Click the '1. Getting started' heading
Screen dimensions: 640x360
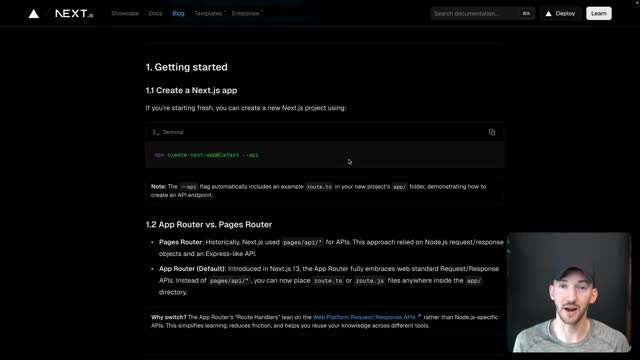187,67
